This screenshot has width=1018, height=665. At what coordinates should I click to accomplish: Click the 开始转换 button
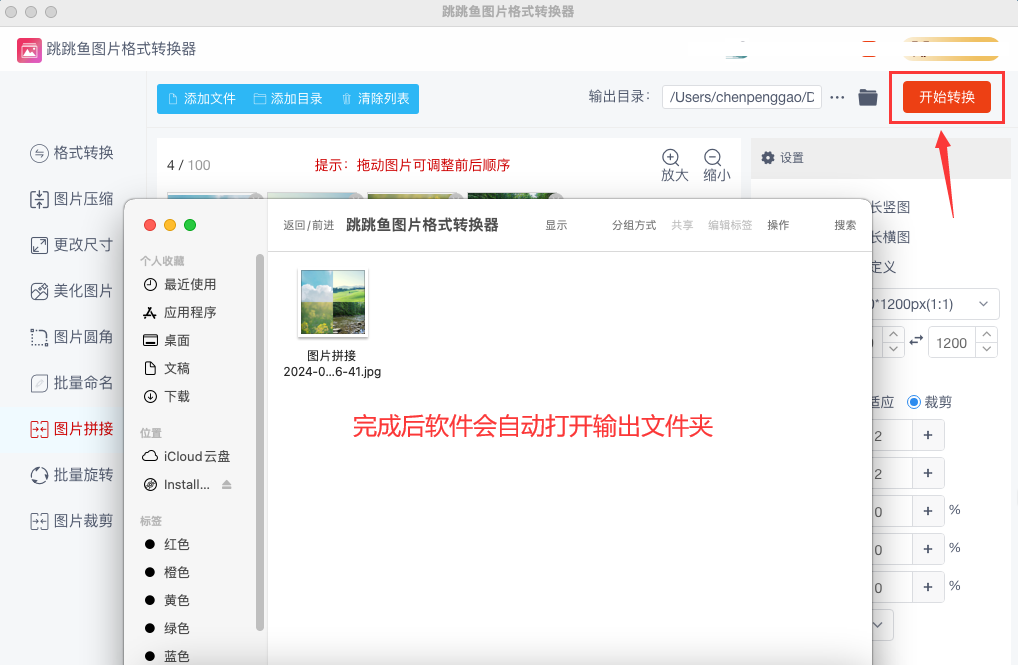[x=946, y=97]
